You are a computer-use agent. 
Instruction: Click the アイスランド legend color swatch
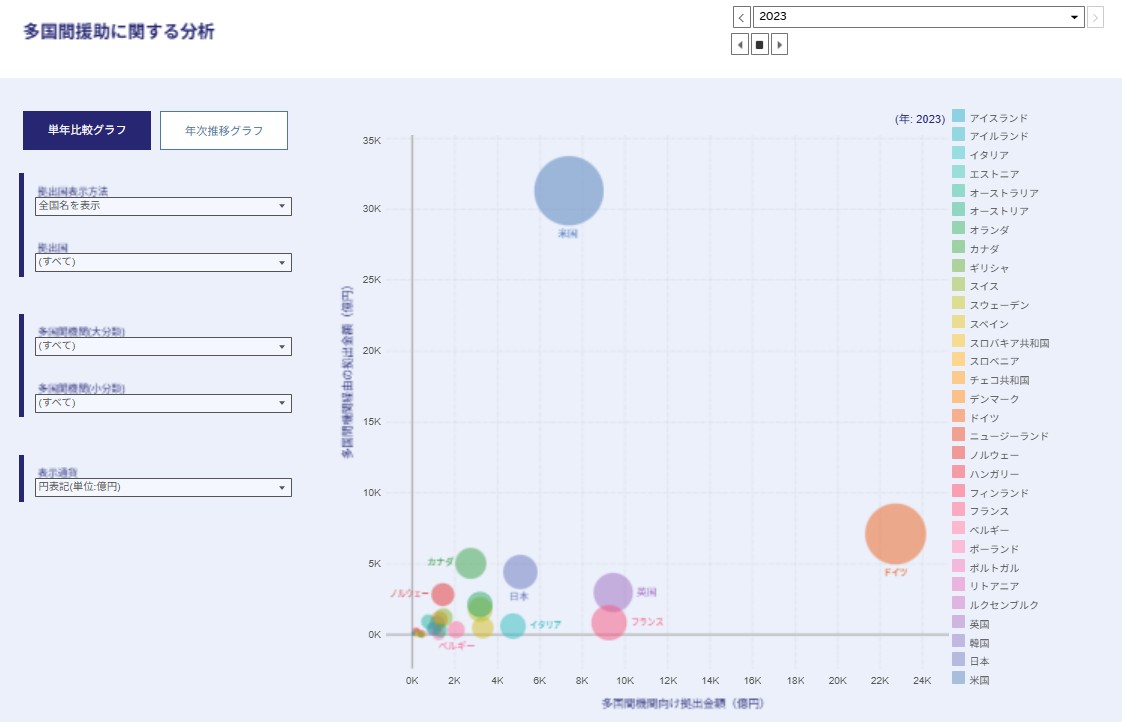click(x=958, y=117)
